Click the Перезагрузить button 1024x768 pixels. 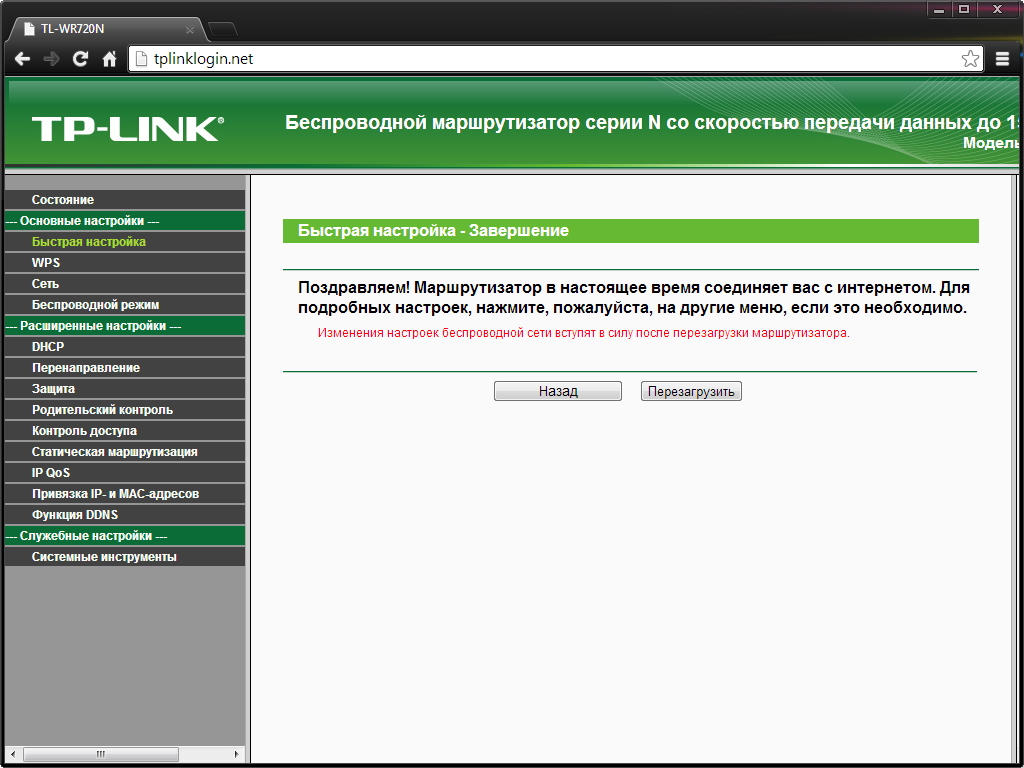point(691,390)
